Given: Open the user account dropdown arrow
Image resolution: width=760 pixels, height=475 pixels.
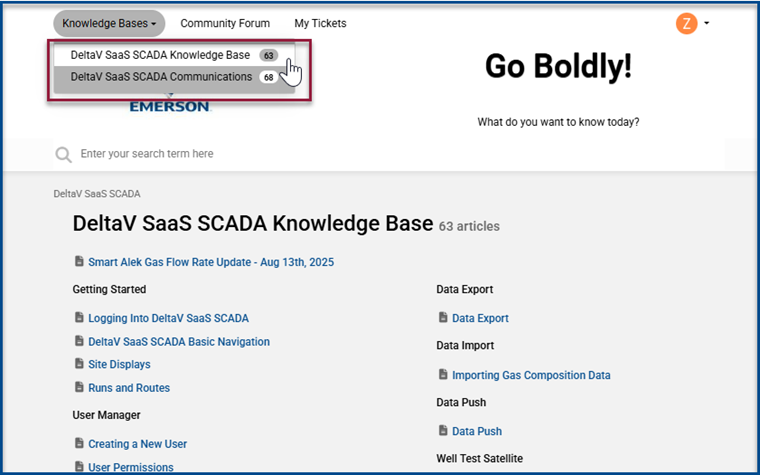Looking at the screenshot, I should pyautogui.click(x=707, y=23).
